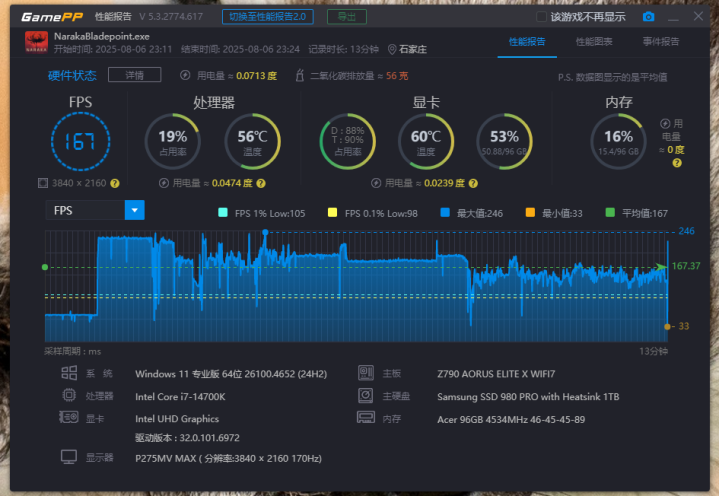Click the help icon under memory 0 度
This screenshot has width=719, height=496.
pos(676,163)
